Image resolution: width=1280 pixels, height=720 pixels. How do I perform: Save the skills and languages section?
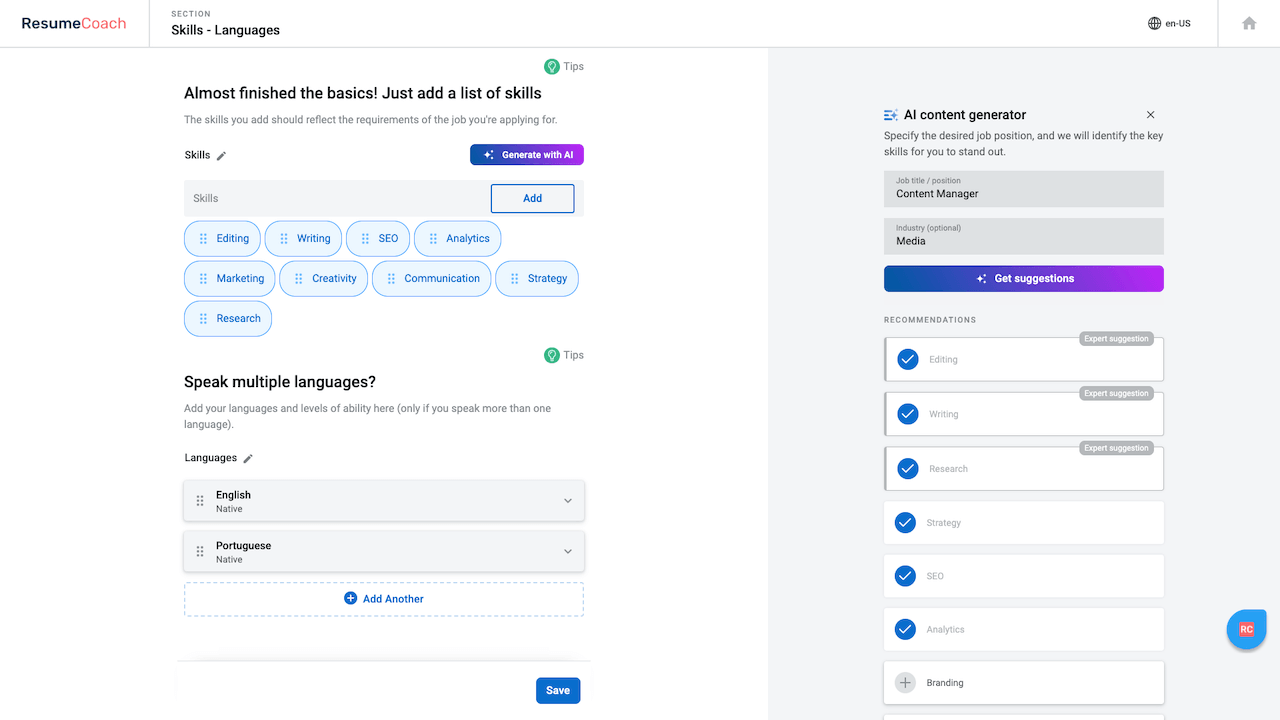[x=558, y=690]
